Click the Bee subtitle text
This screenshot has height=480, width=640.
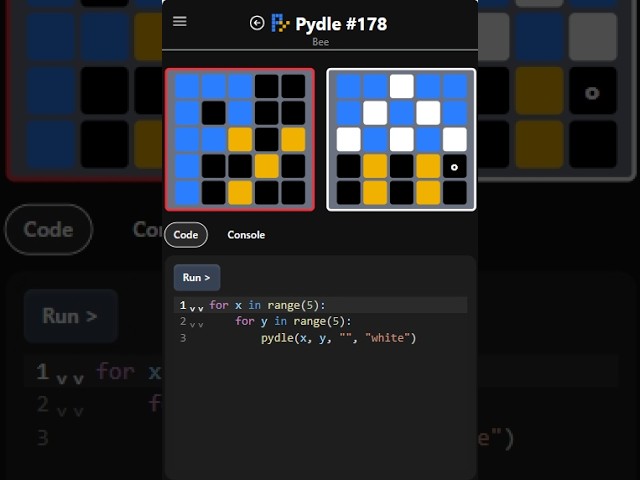(320, 42)
